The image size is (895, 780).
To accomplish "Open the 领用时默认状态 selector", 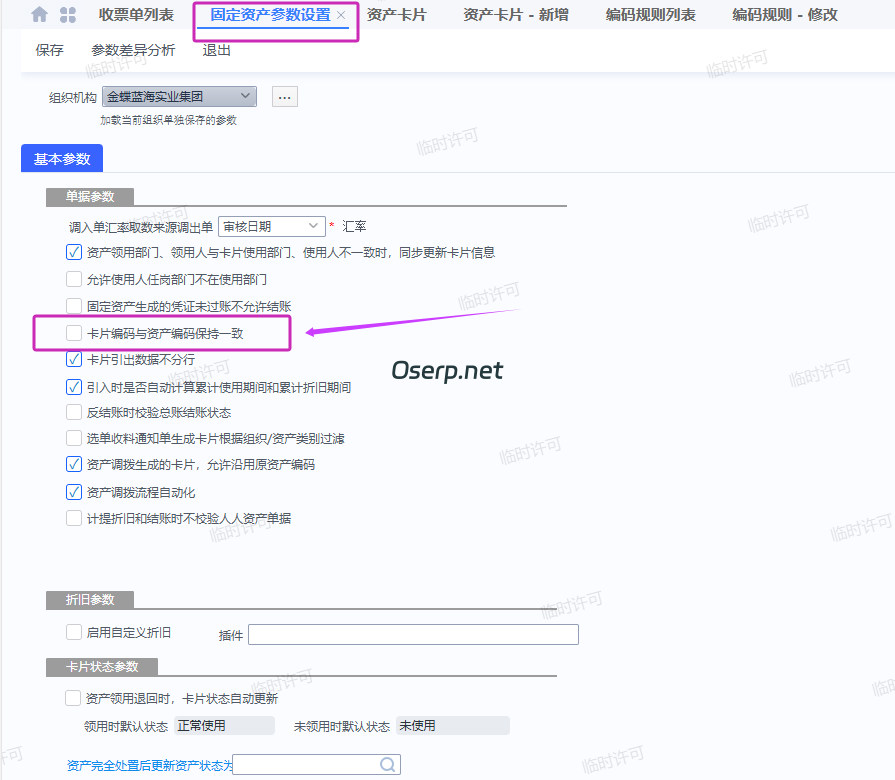I will click(x=224, y=724).
